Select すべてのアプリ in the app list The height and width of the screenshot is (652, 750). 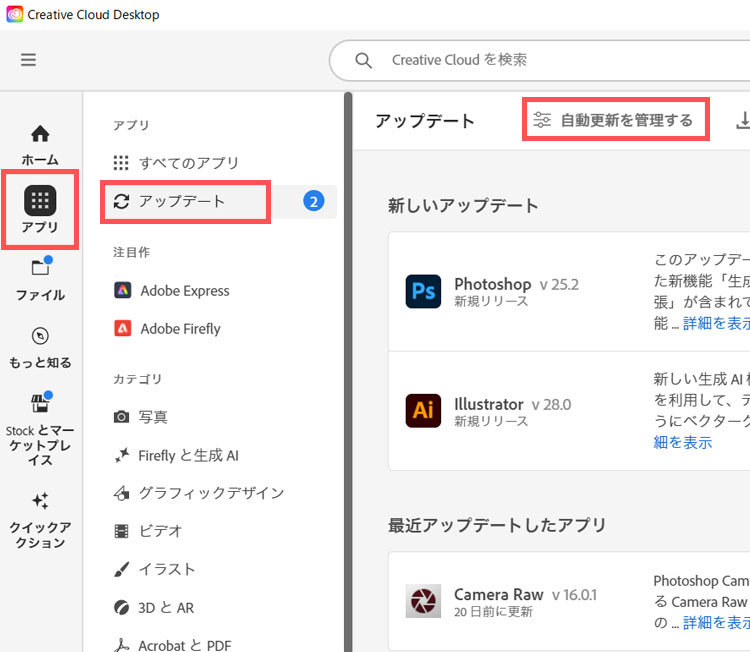176,163
